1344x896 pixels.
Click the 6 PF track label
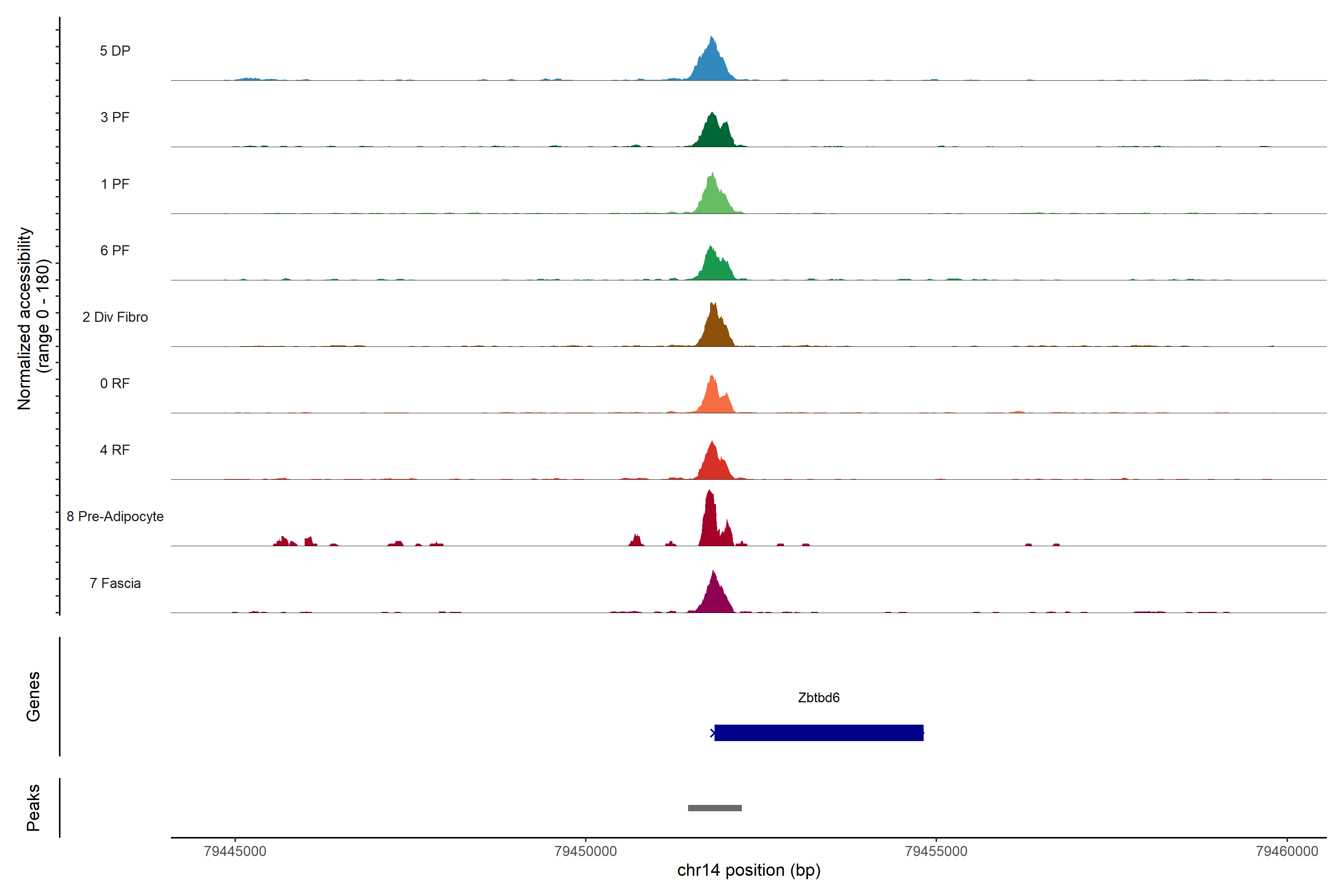[115, 250]
